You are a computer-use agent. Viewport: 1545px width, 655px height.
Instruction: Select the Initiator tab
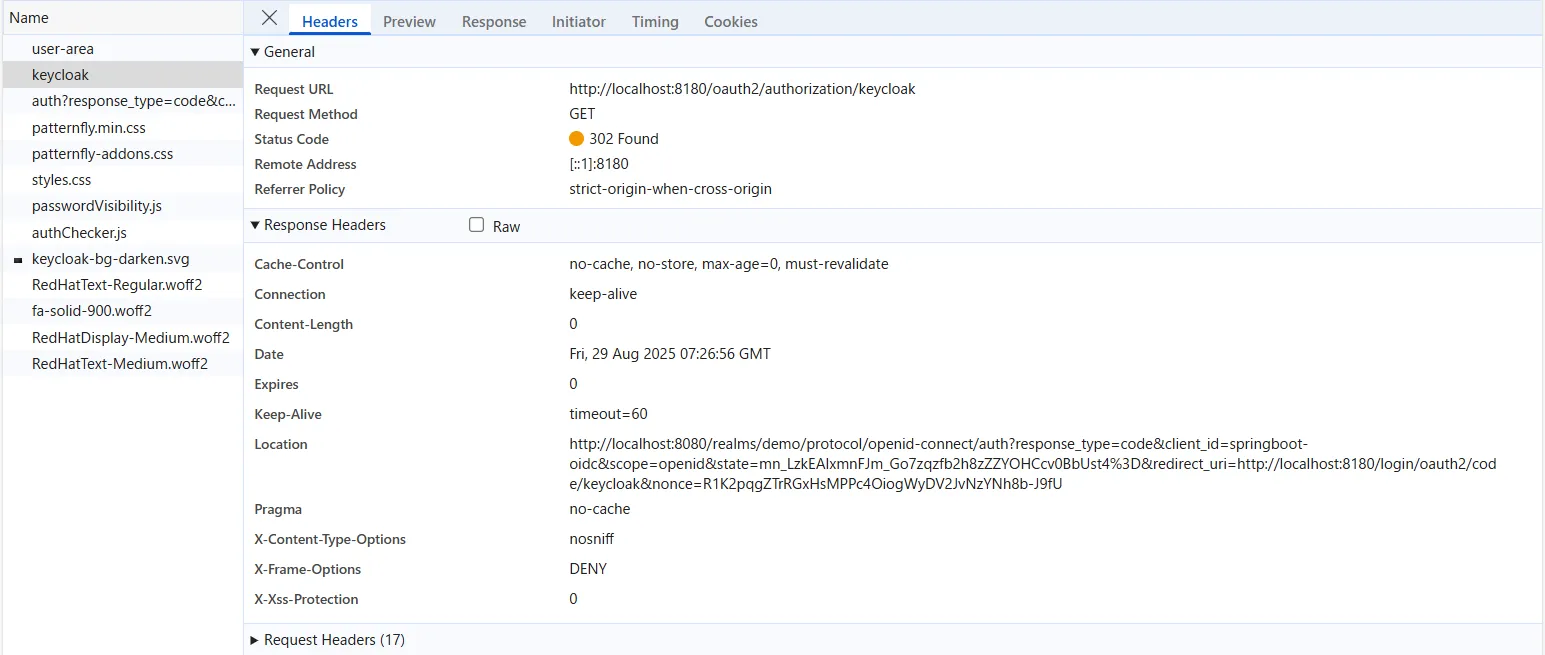pos(578,21)
